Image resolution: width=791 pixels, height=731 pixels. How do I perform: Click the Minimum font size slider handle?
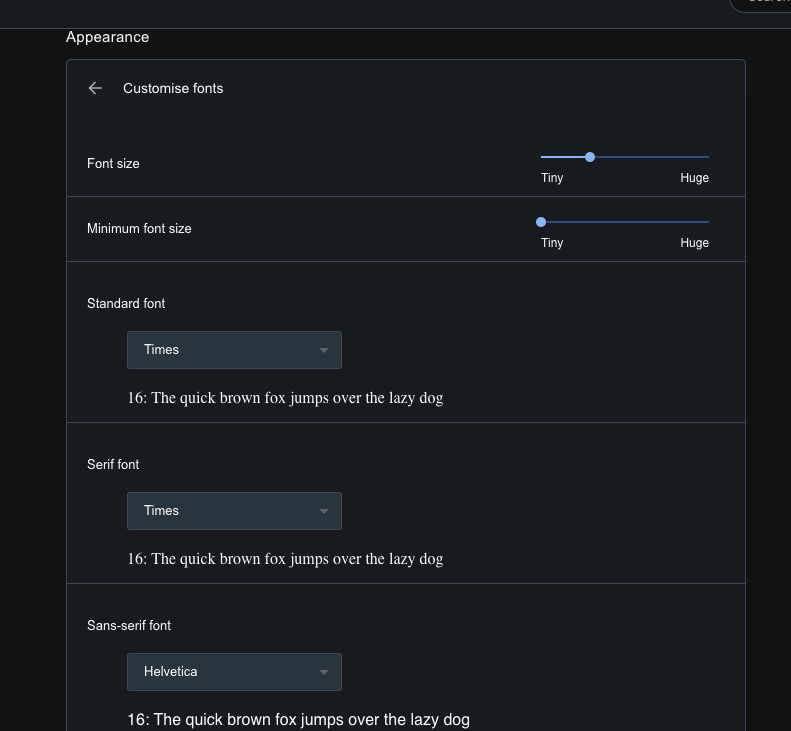click(x=541, y=222)
